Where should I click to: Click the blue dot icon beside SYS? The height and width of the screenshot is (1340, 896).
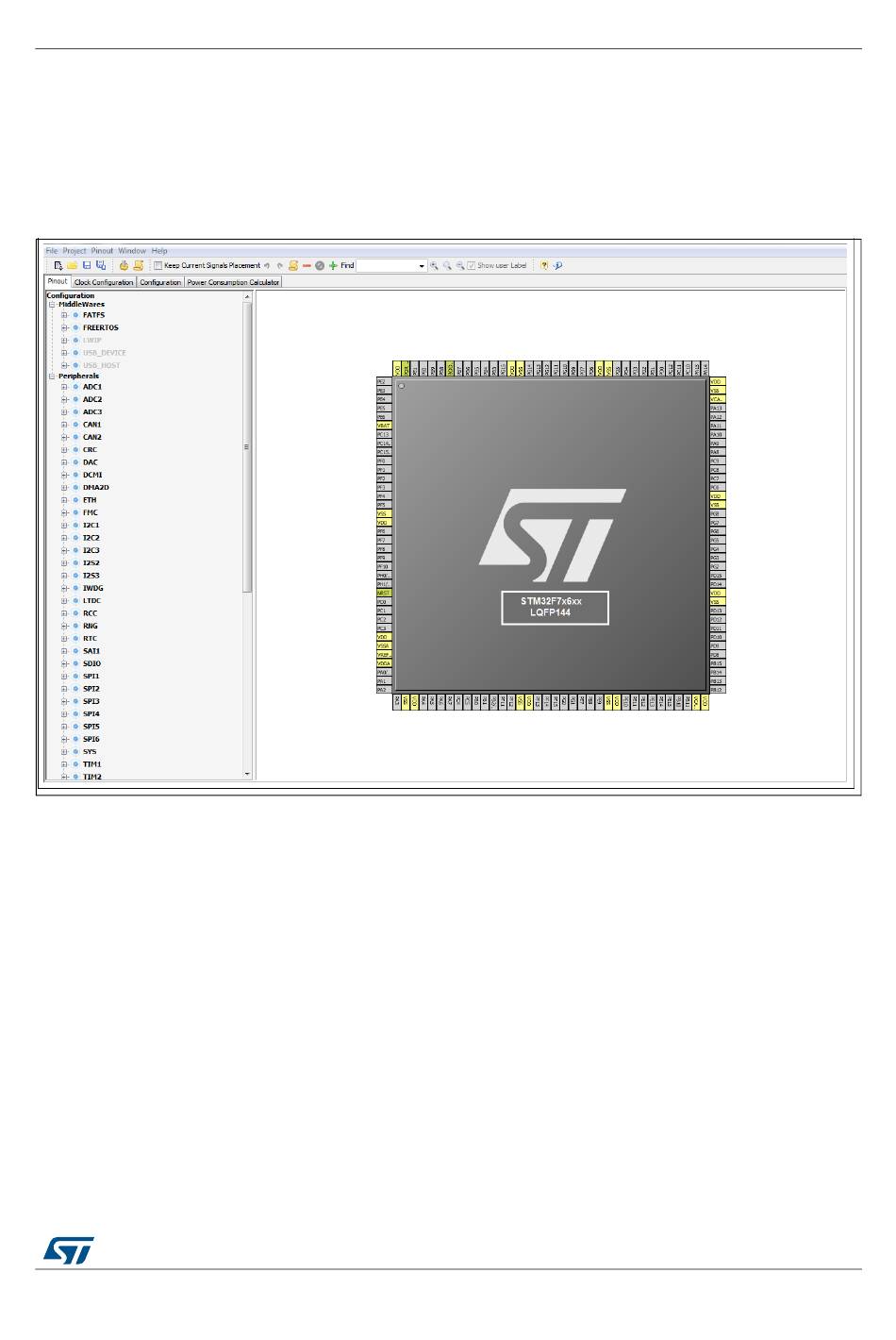pyautogui.click(x=75, y=752)
